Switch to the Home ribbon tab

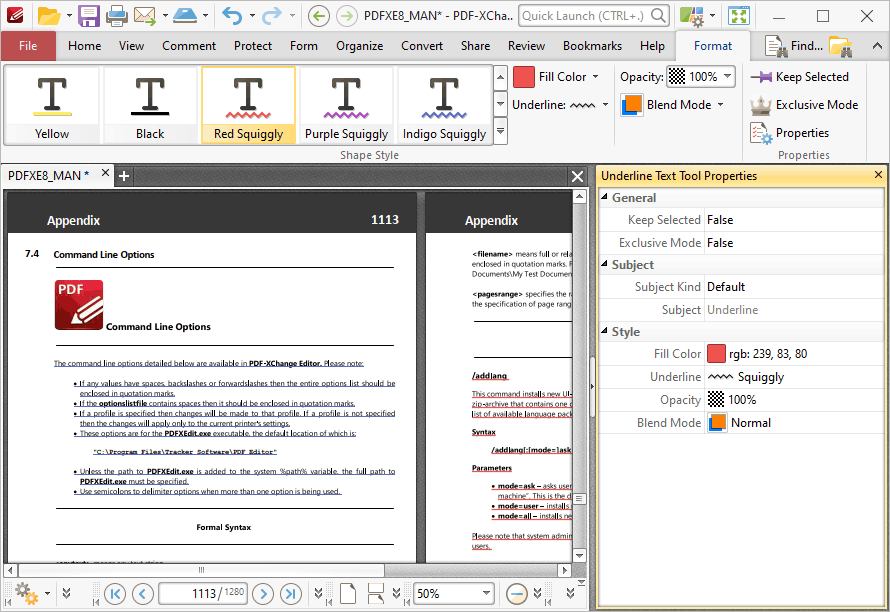click(85, 46)
